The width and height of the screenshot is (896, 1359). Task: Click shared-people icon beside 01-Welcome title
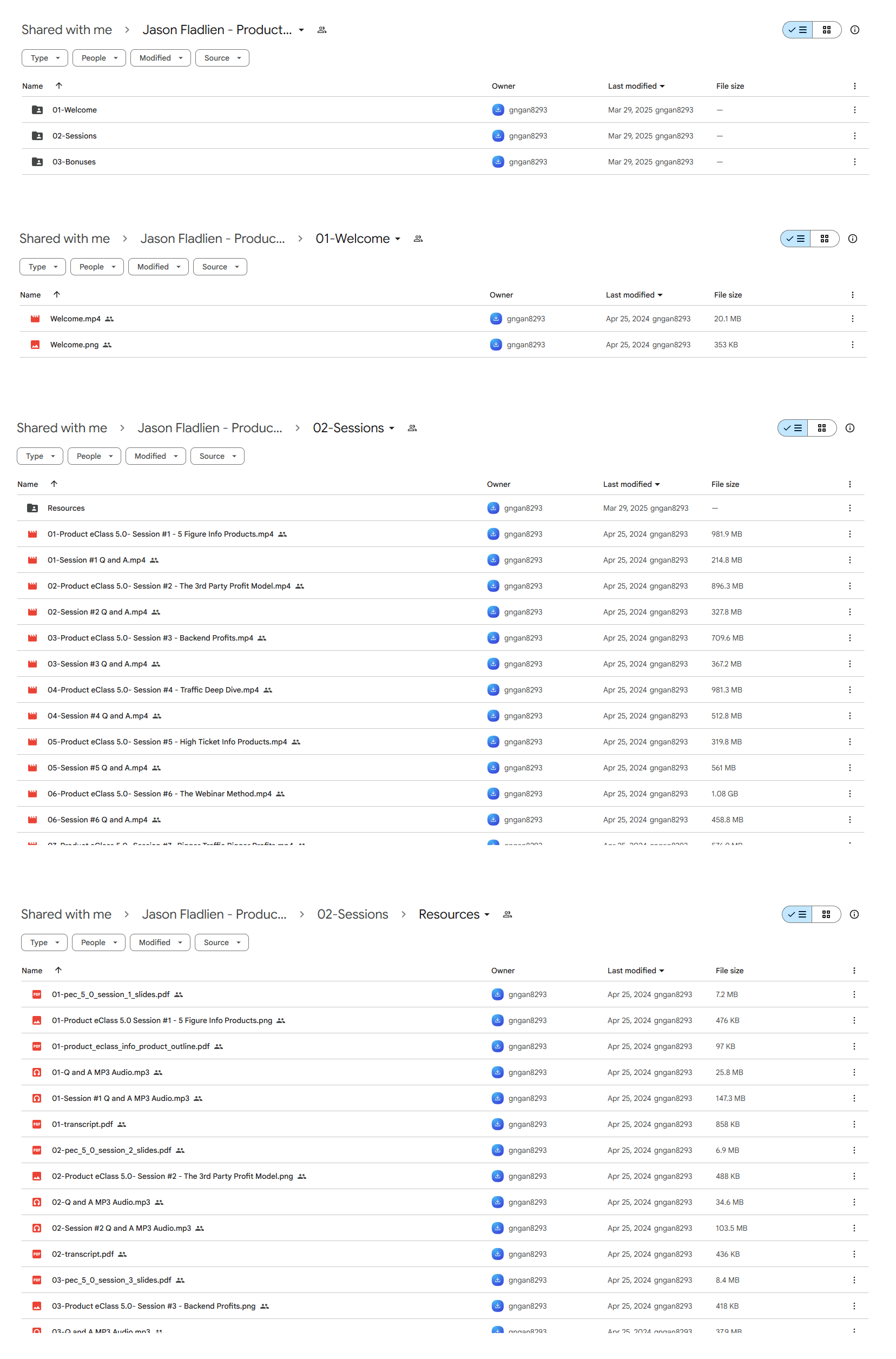pos(418,239)
